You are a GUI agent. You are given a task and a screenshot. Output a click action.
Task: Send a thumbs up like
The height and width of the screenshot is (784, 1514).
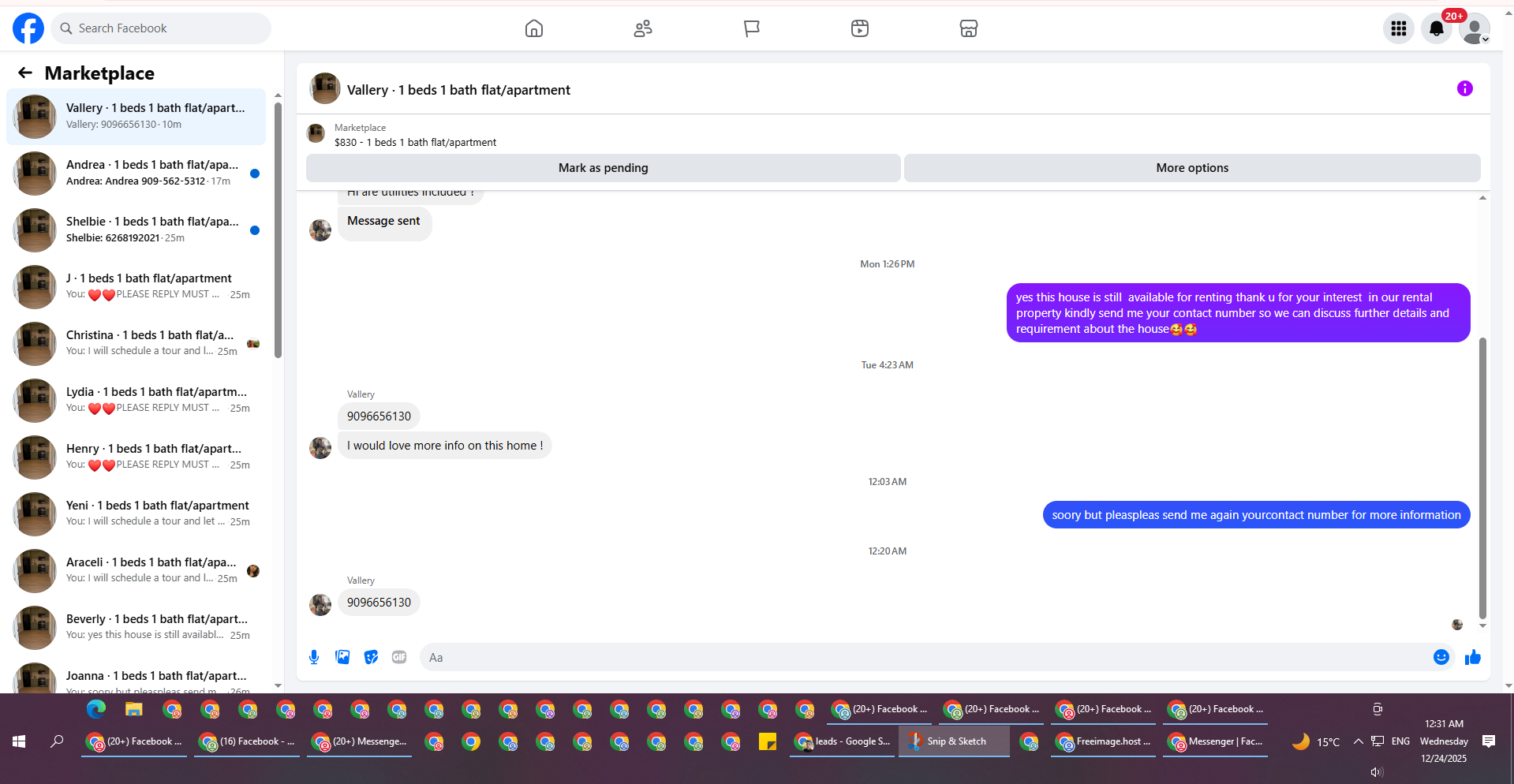click(1473, 657)
